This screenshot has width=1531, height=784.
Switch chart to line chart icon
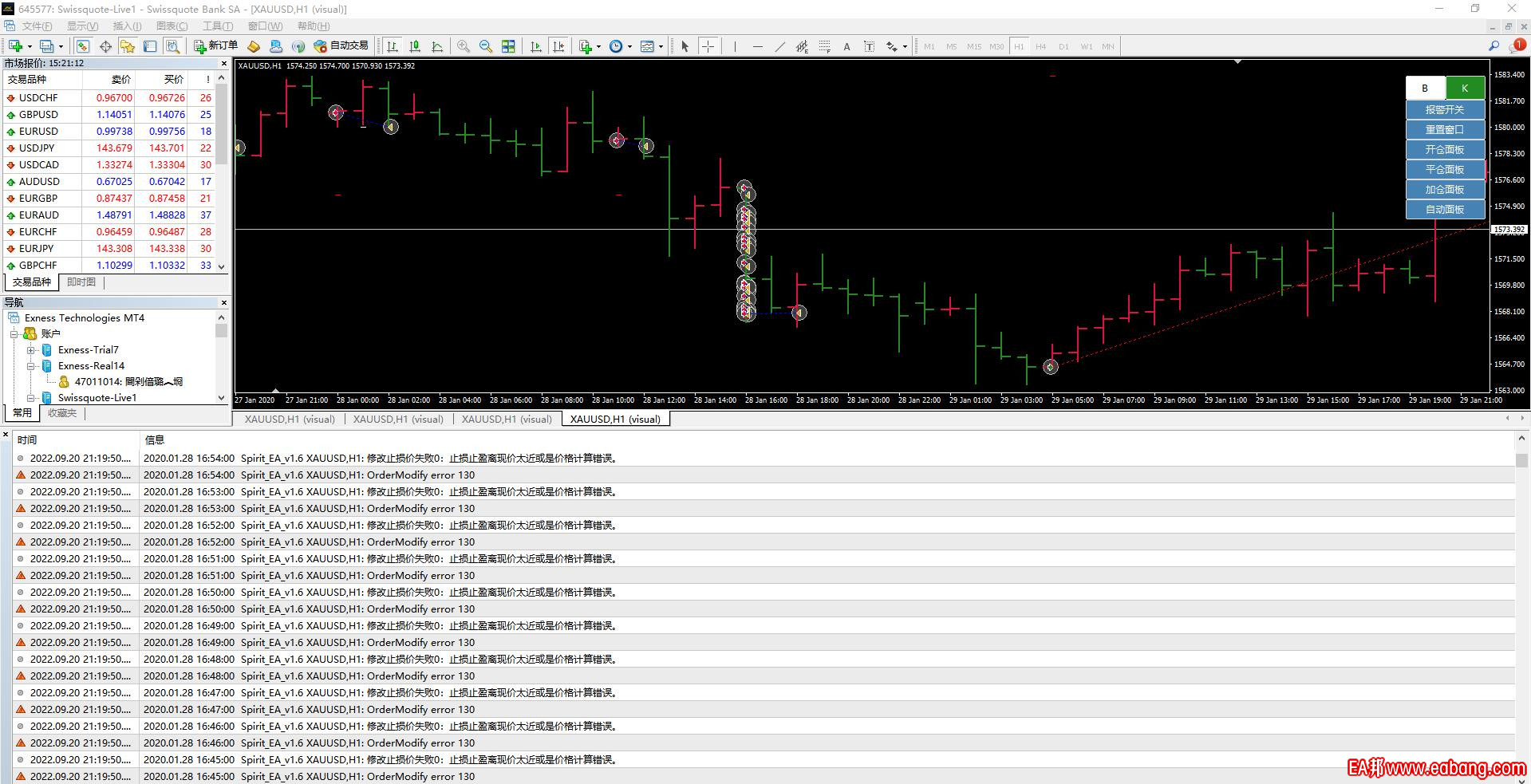click(x=437, y=46)
